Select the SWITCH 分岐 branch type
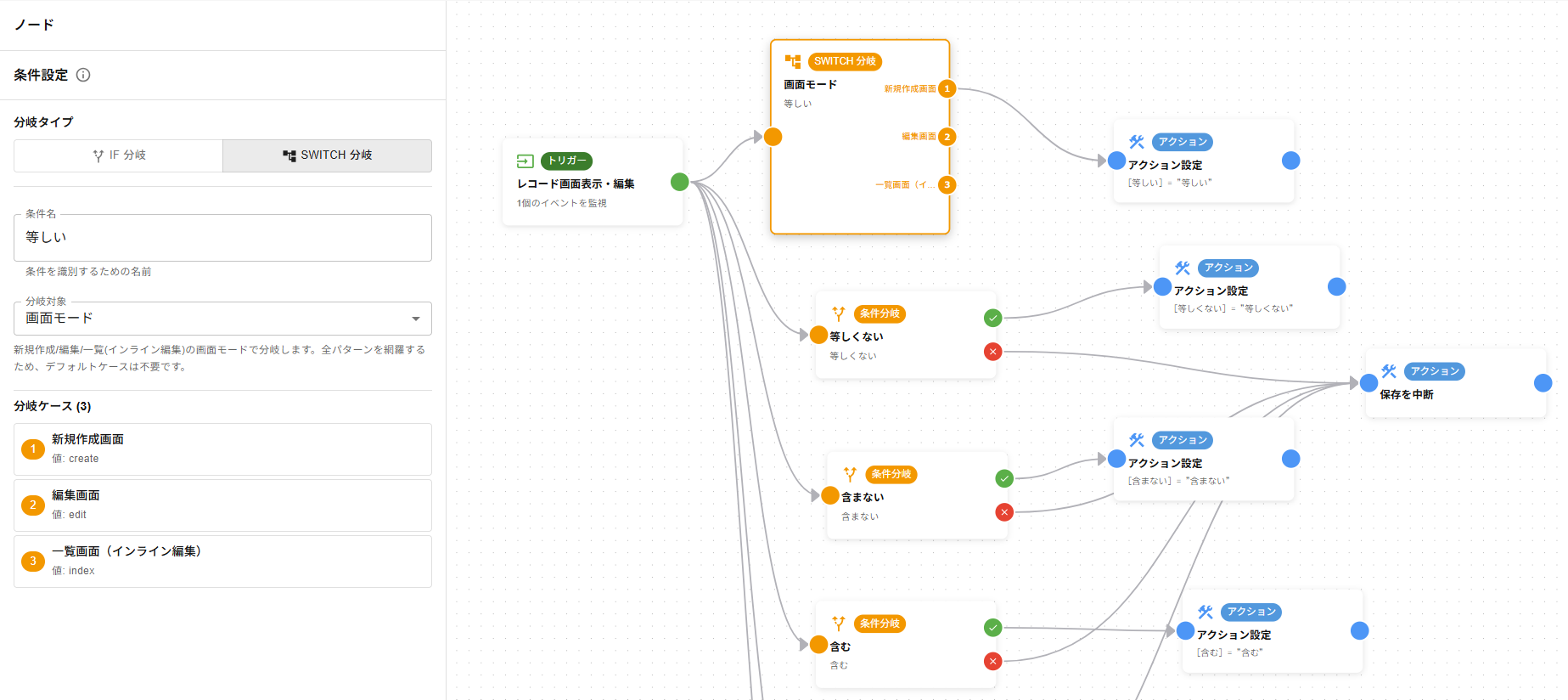 327,155
